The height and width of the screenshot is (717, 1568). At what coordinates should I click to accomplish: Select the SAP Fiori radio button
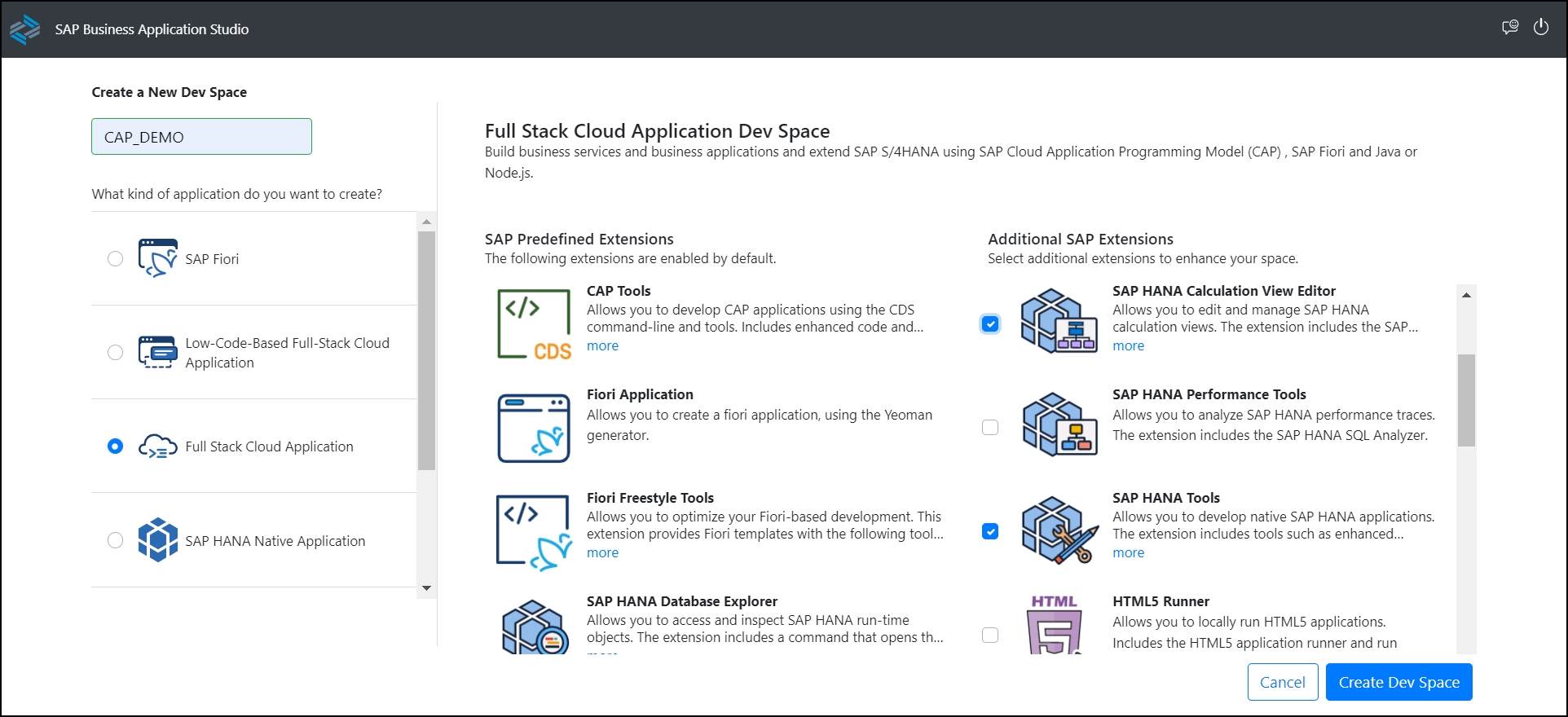click(116, 258)
